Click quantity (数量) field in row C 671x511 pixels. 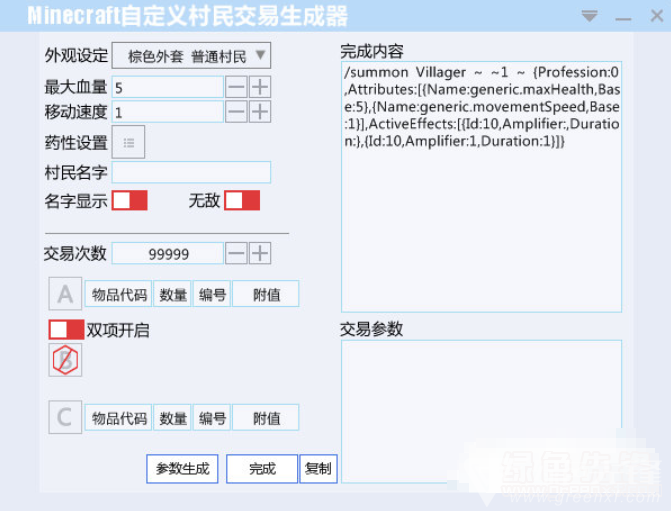[172, 417]
